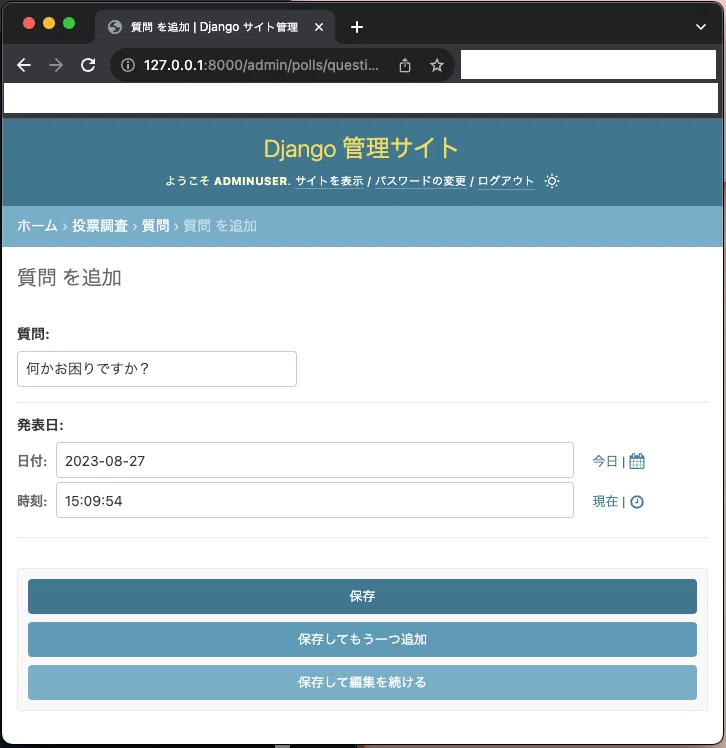Click the 今日 link
Image resolution: width=726 pixels, height=748 pixels.
(x=605, y=461)
